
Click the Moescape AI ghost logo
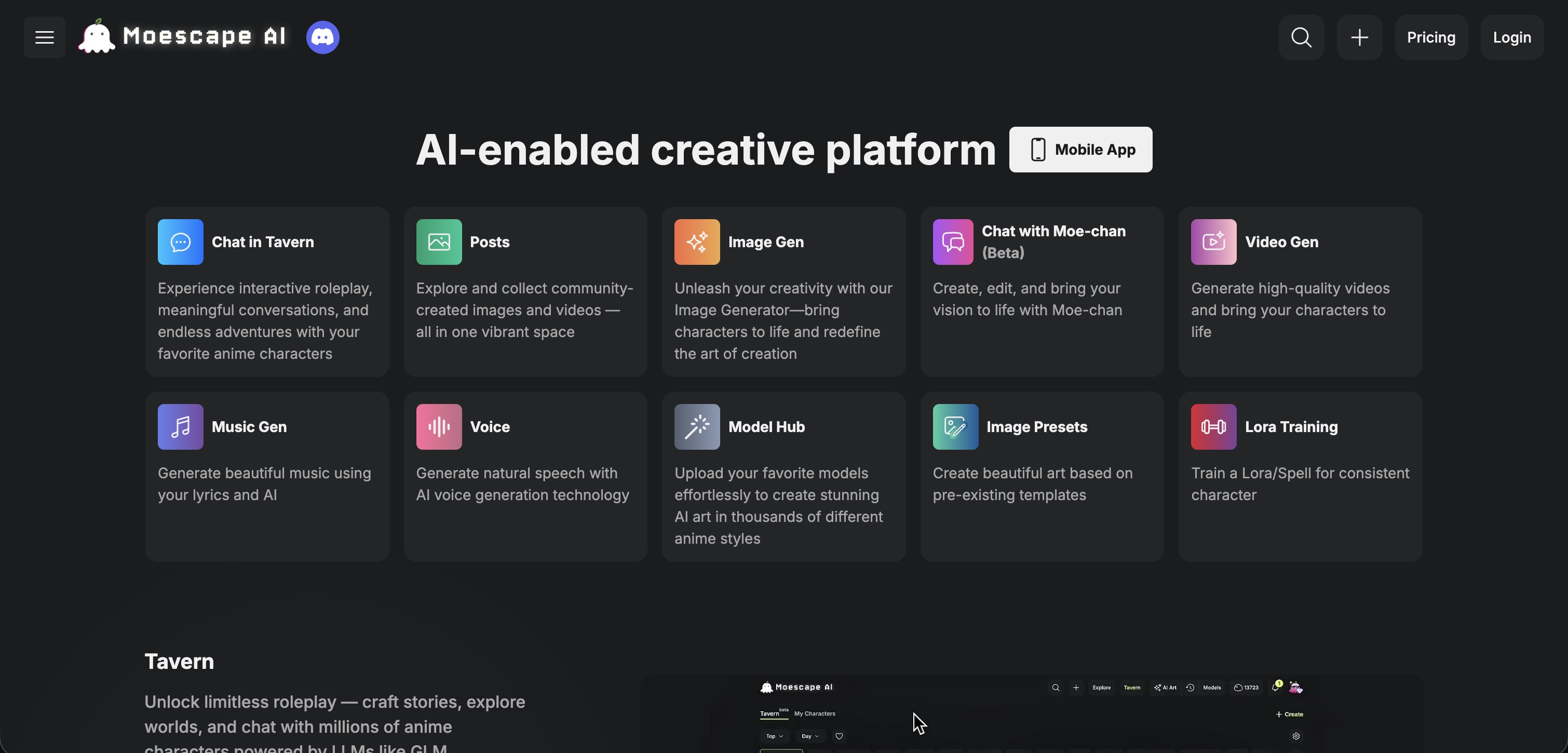coord(96,36)
